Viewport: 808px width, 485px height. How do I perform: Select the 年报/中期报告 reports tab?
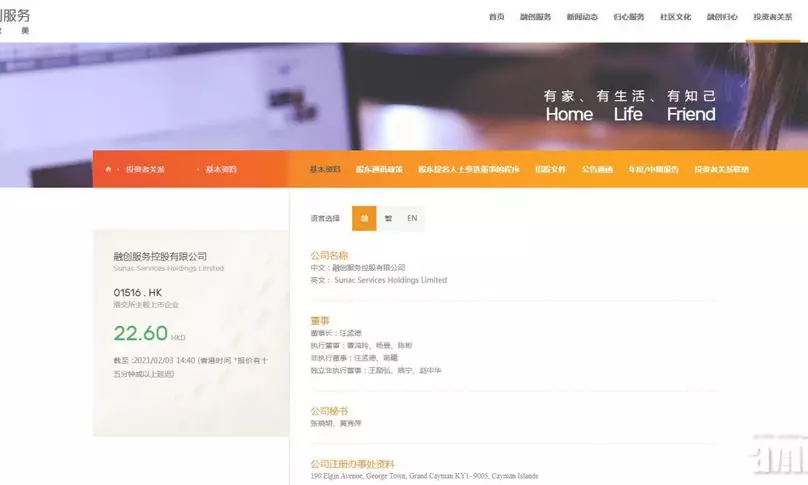(x=653, y=169)
